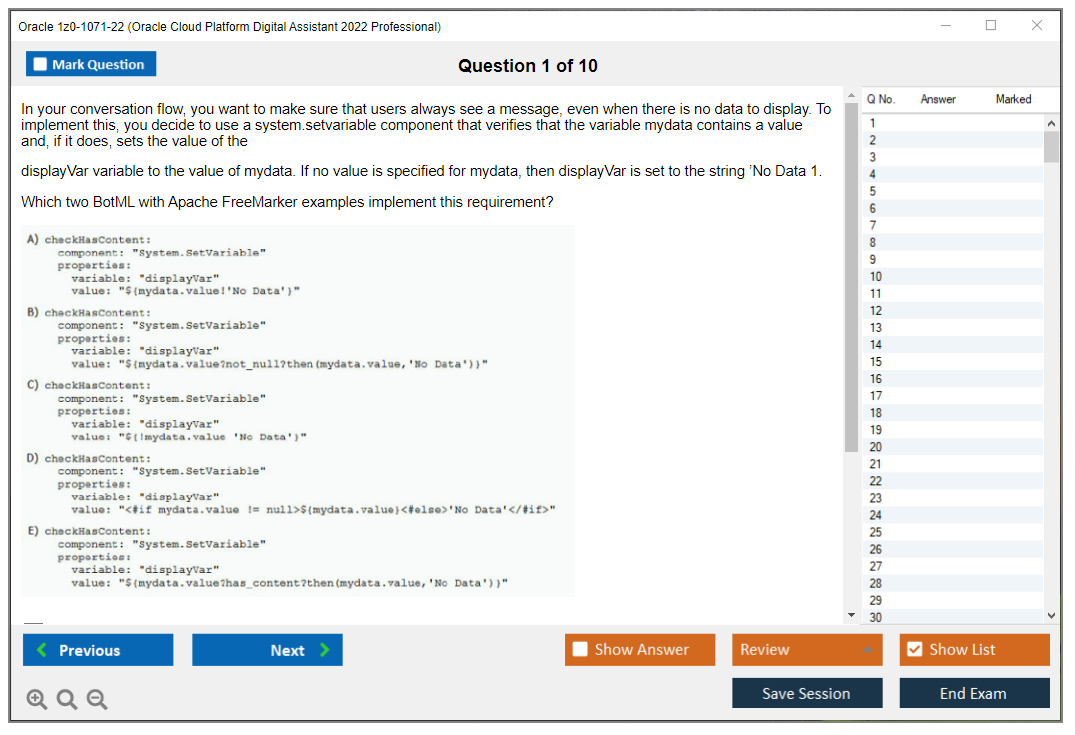Screen dimensions: 1075x735
Task: Click End Exam
Action: point(974,693)
